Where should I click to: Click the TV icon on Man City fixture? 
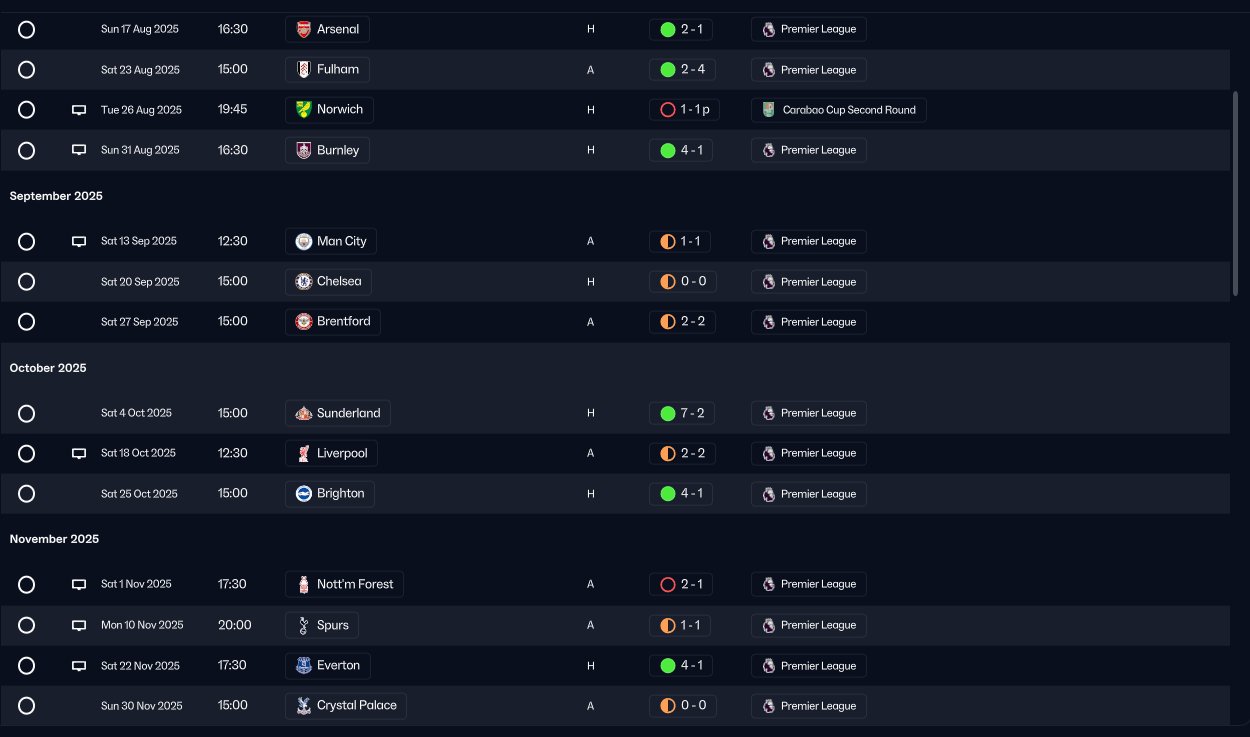click(79, 241)
